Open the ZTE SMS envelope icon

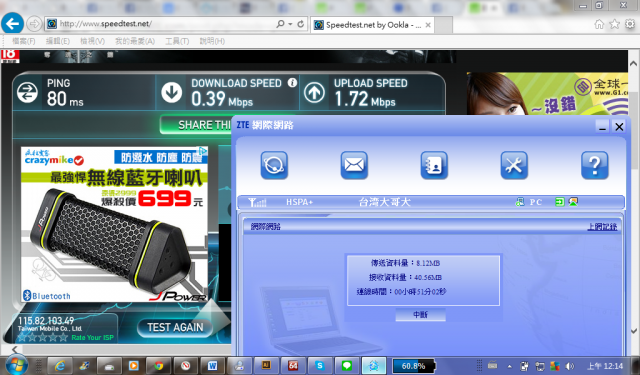point(354,165)
